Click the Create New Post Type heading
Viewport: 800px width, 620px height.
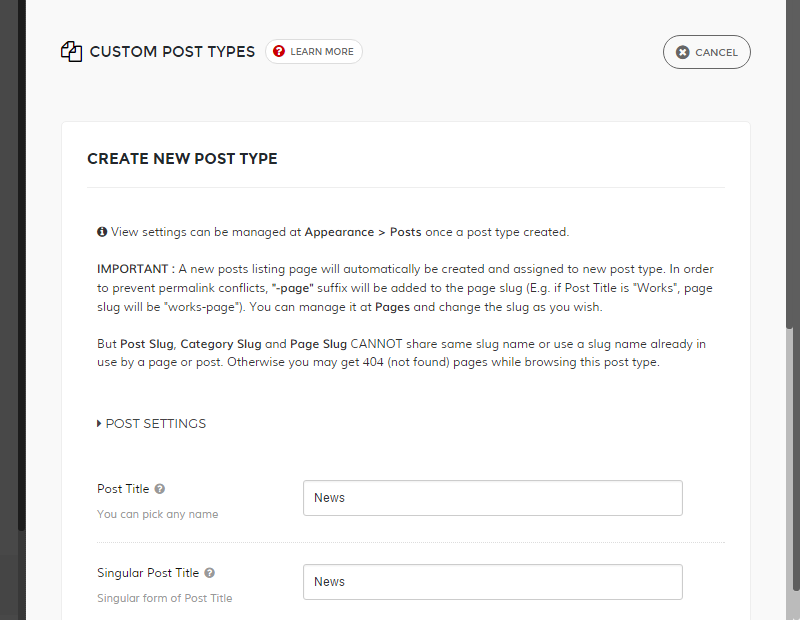click(182, 159)
